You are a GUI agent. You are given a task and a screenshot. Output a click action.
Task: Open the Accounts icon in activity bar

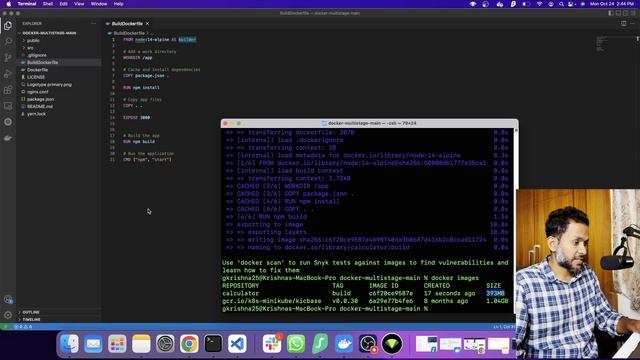(x=8, y=299)
